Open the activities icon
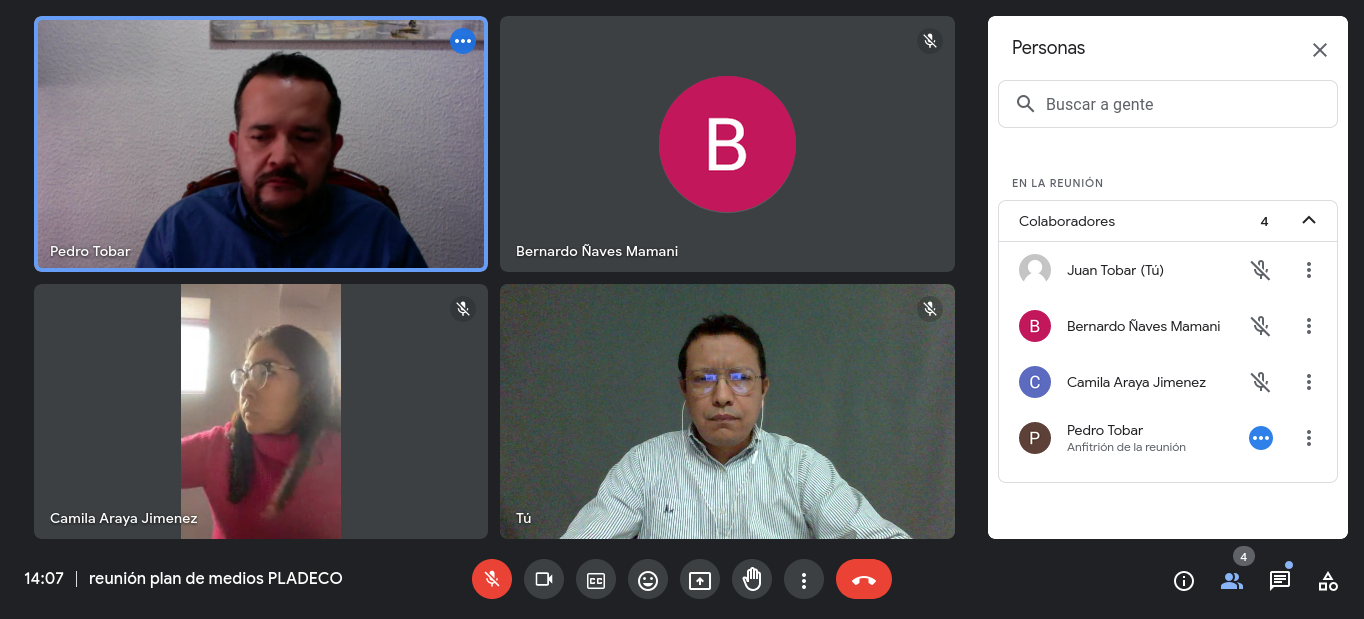This screenshot has width=1364, height=619. (1328, 581)
